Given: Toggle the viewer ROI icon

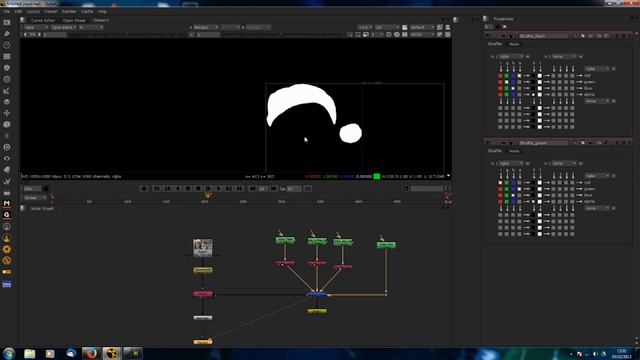Looking at the screenshot, I should (366, 35).
